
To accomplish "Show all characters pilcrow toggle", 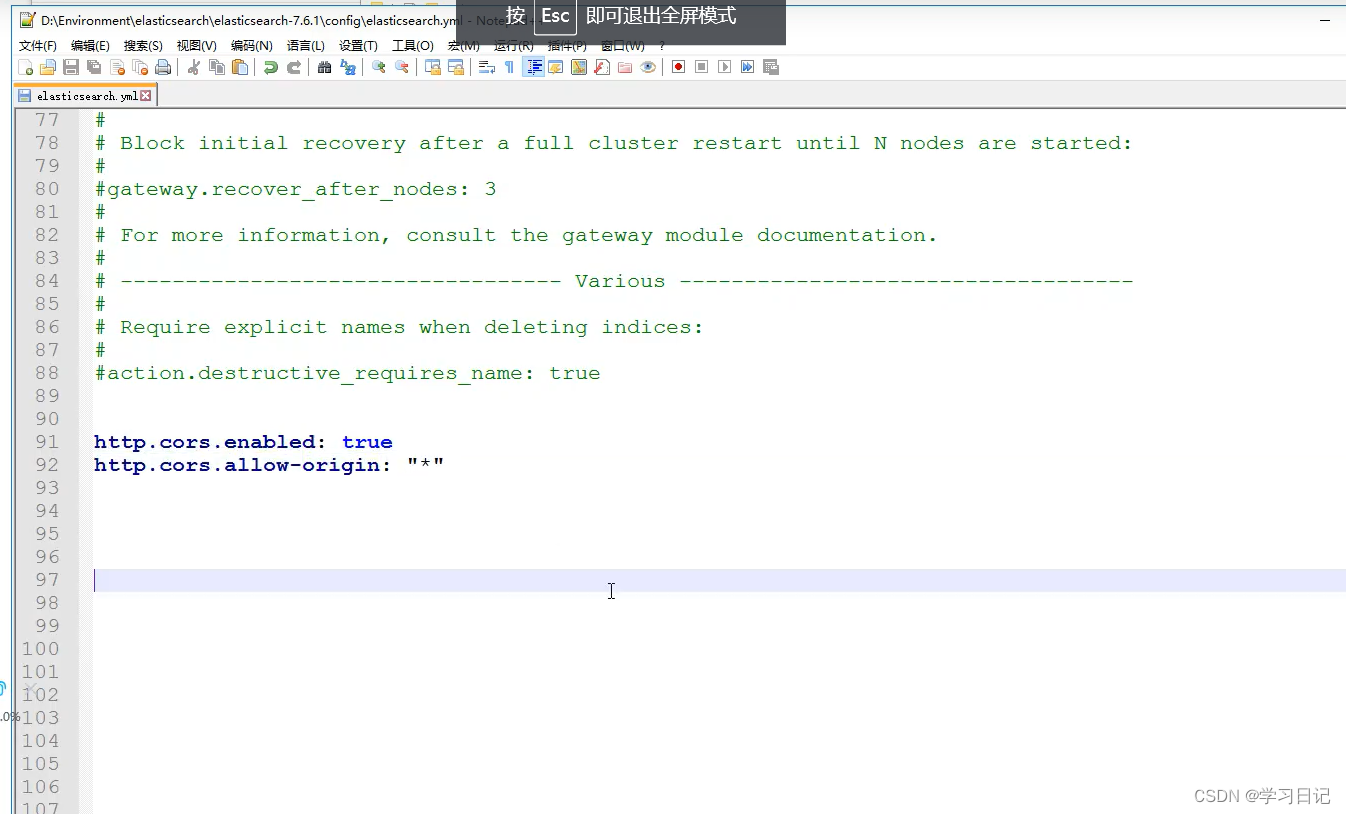I will pyautogui.click(x=509, y=67).
